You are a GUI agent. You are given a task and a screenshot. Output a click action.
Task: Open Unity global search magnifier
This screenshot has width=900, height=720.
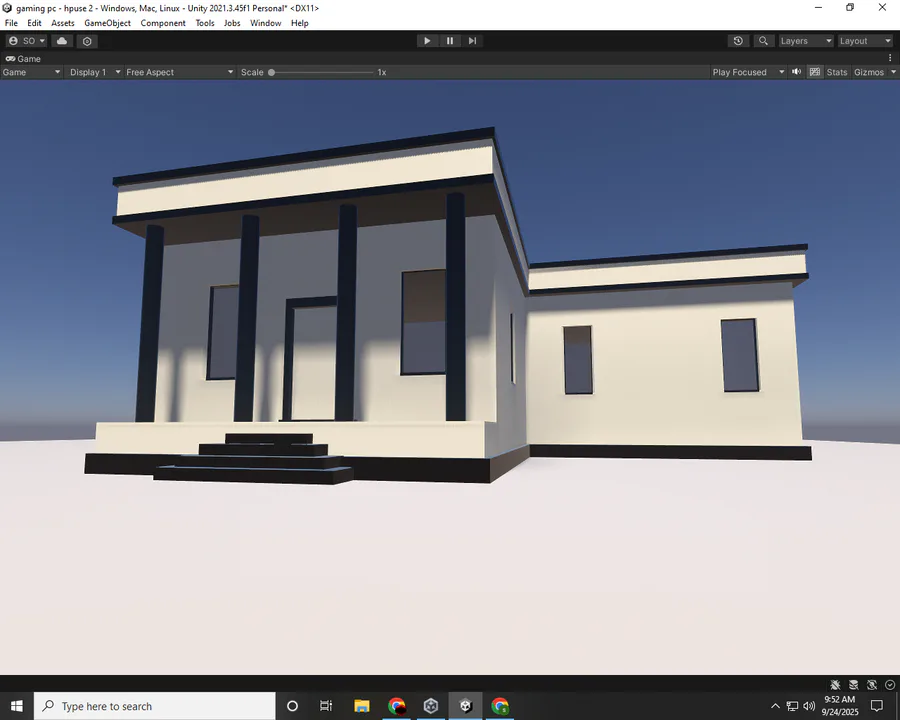tap(763, 41)
